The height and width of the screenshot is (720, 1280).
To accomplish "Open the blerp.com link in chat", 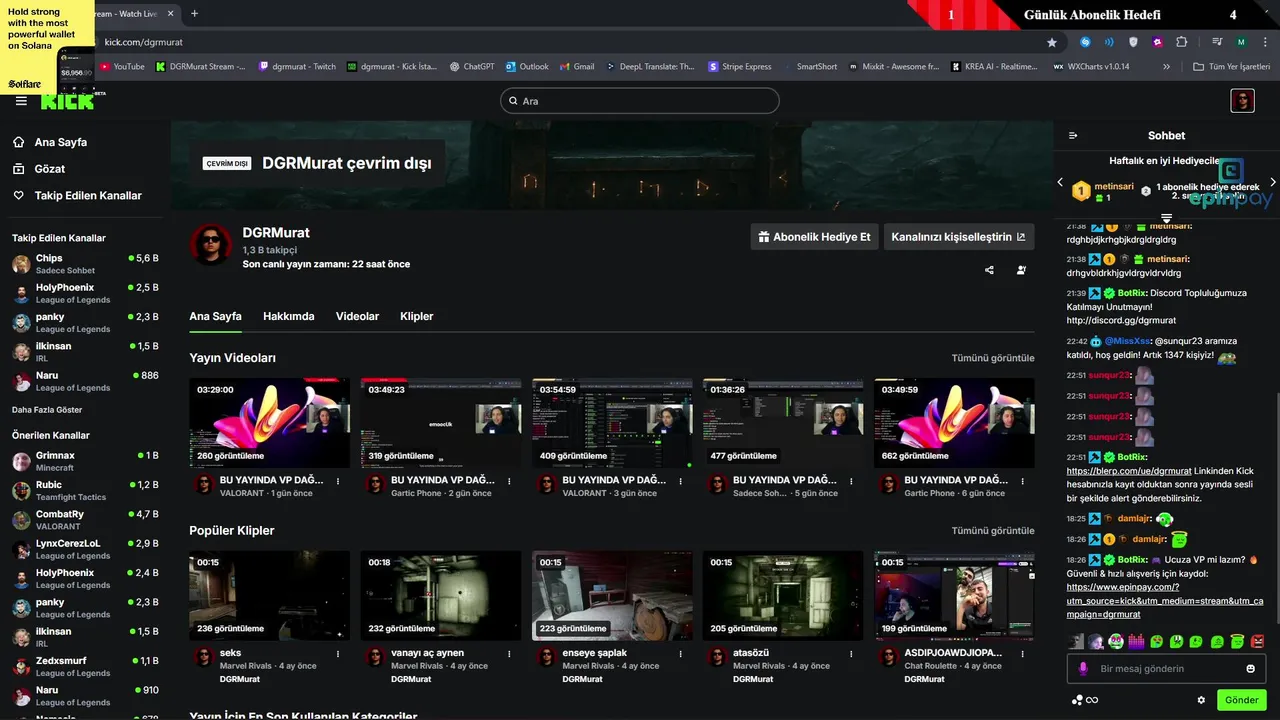I will coord(1129,470).
